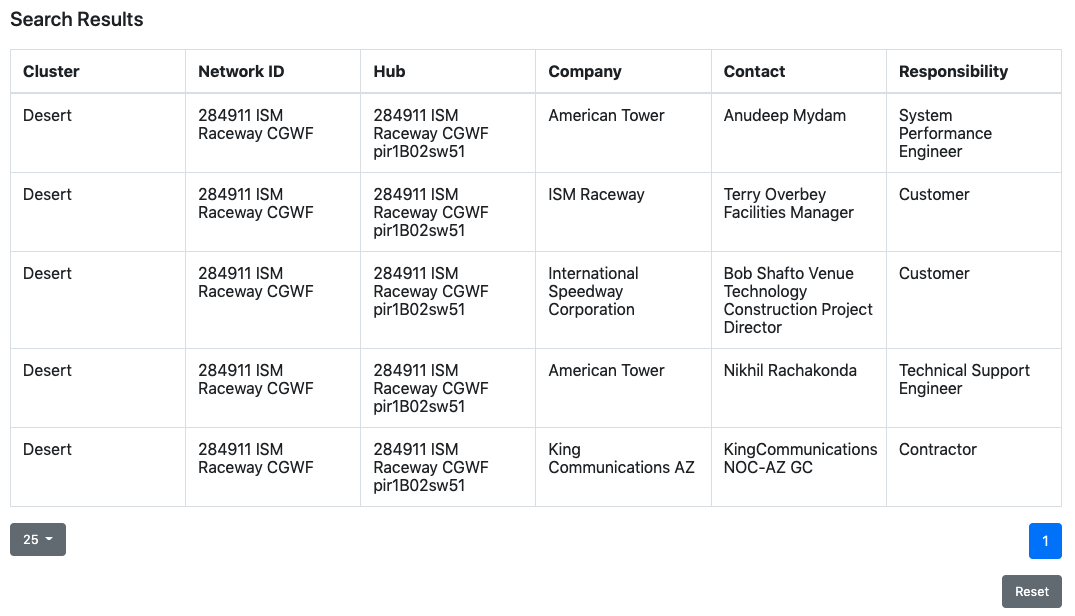This screenshot has width=1075, height=616.
Task: Click the Technical Support Engineer cell
Action: (x=964, y=380)
